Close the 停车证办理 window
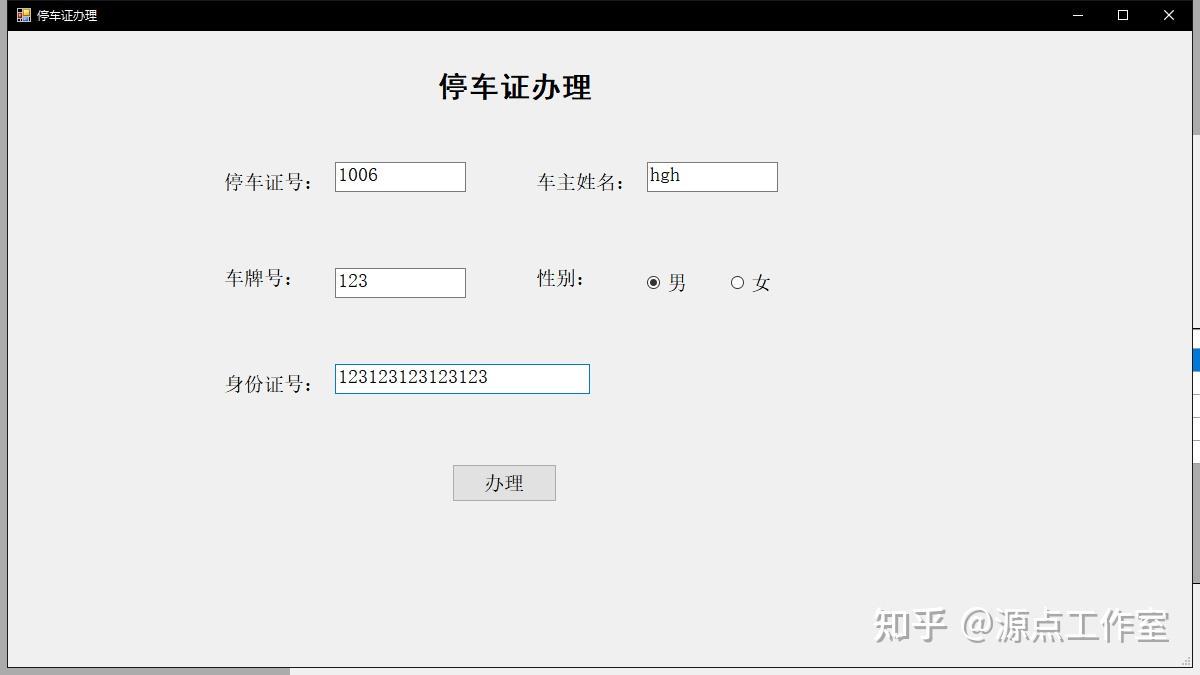This screenshot has height=675, width=1200. tap(1168, 15)
